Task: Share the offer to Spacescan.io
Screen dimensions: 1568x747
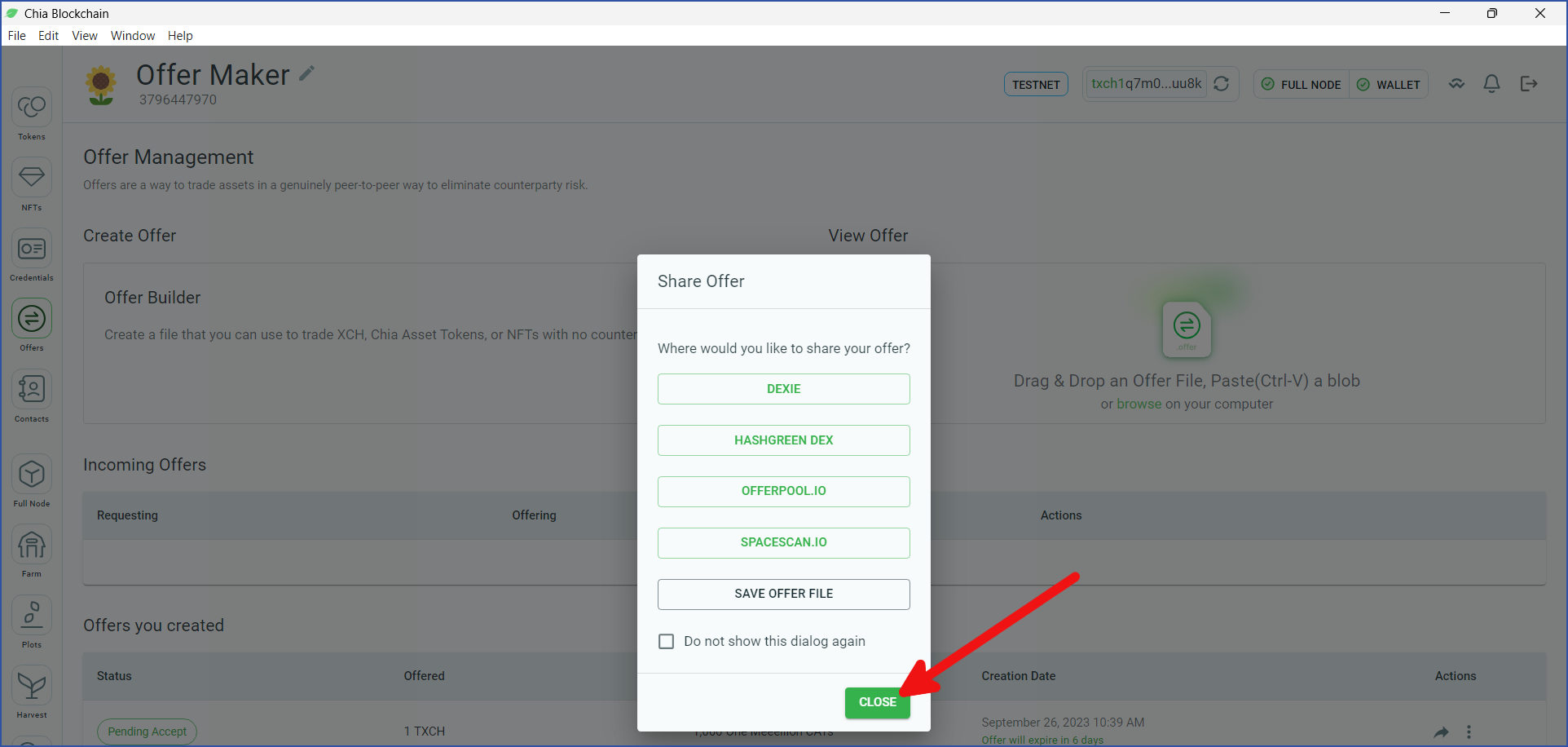Action: click(784, 542)
